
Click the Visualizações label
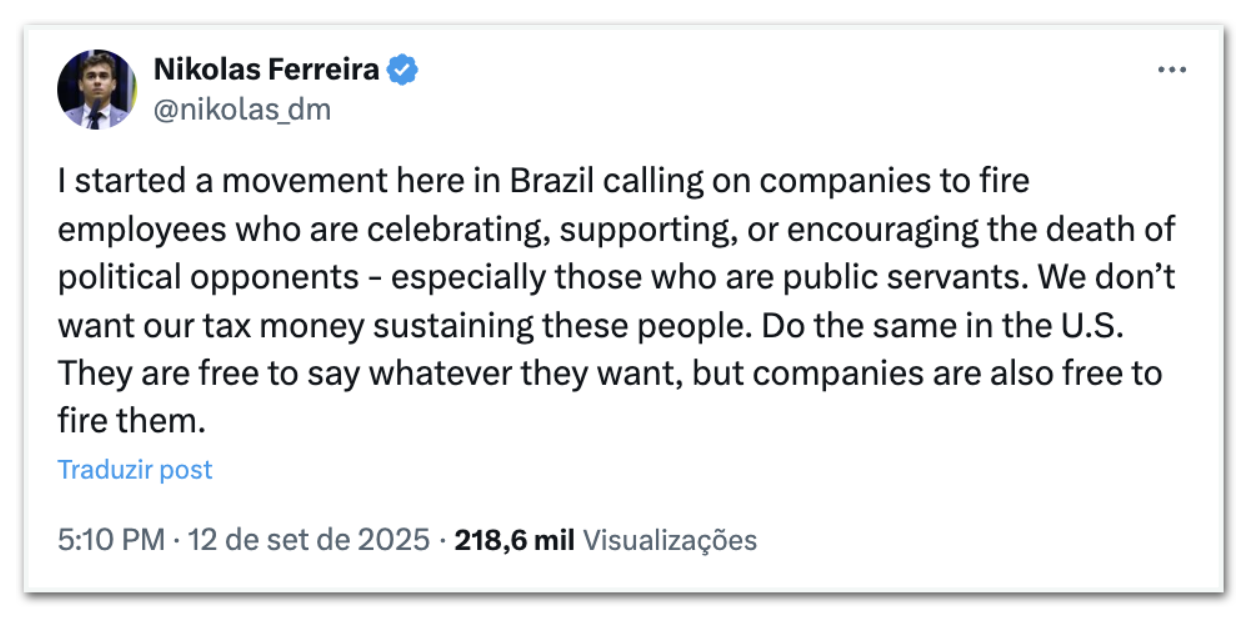(669, 541)
